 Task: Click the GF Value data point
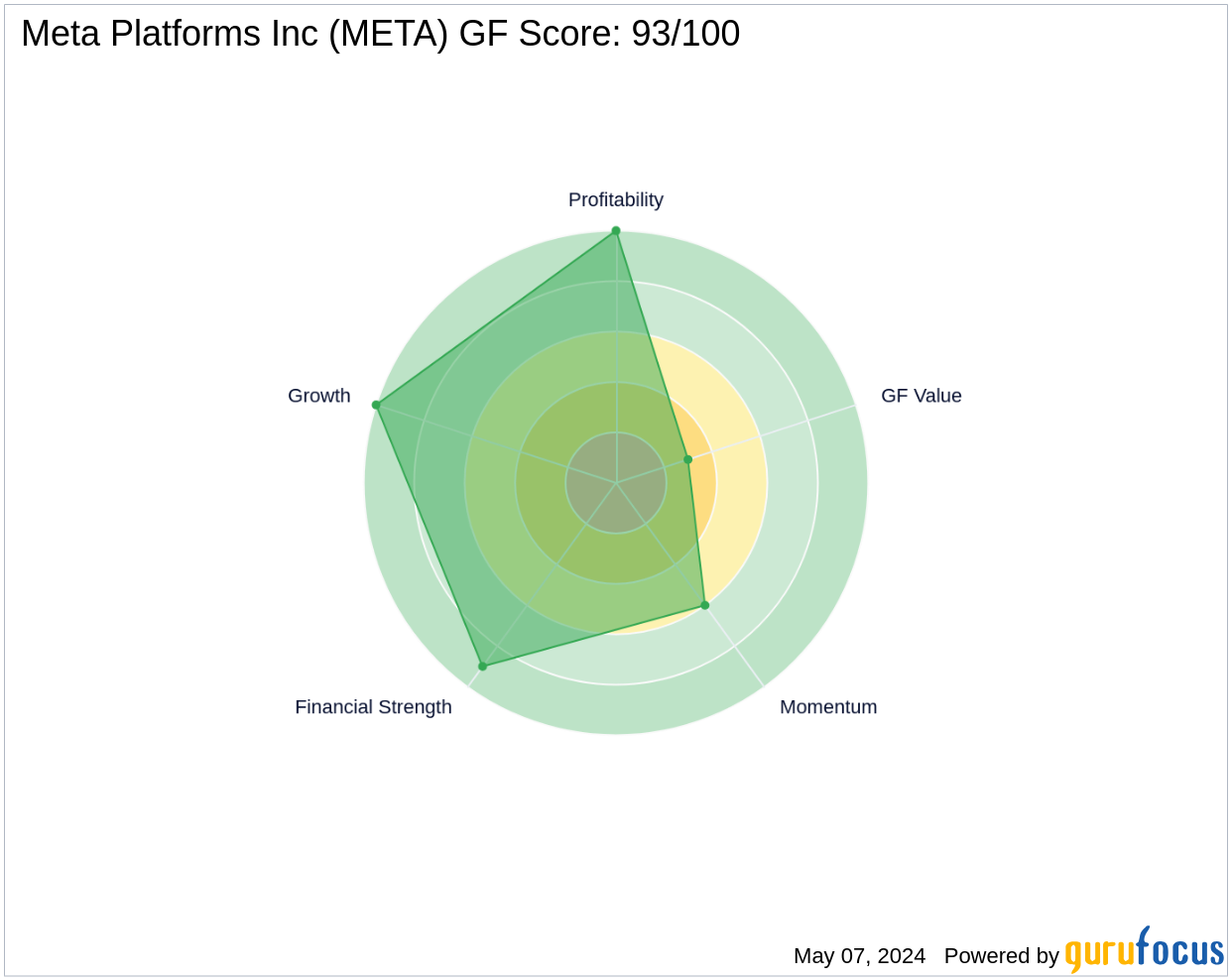(688, 459)
